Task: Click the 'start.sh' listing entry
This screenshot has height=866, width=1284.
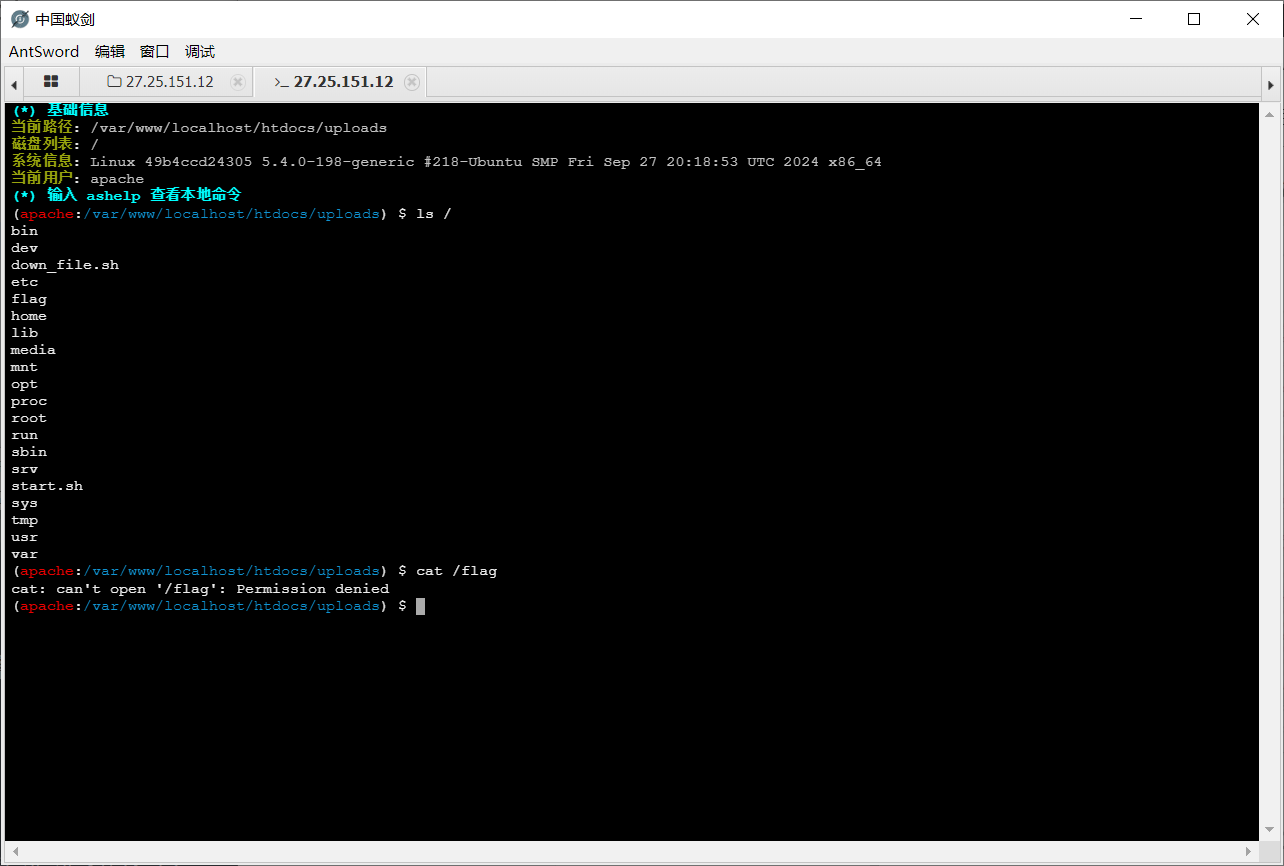Action: point(47,486)
